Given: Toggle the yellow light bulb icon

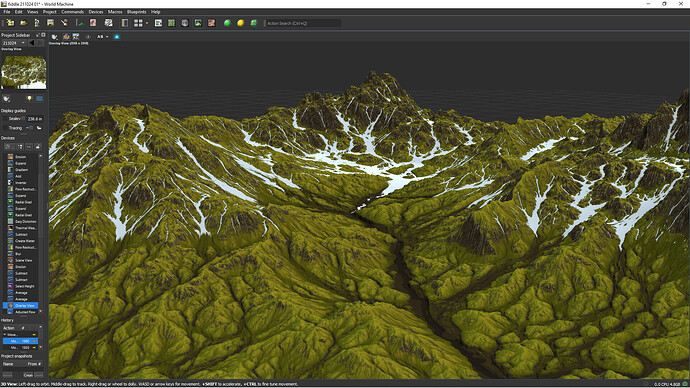Looking at the screenshot, I should [x=29, y=99].
